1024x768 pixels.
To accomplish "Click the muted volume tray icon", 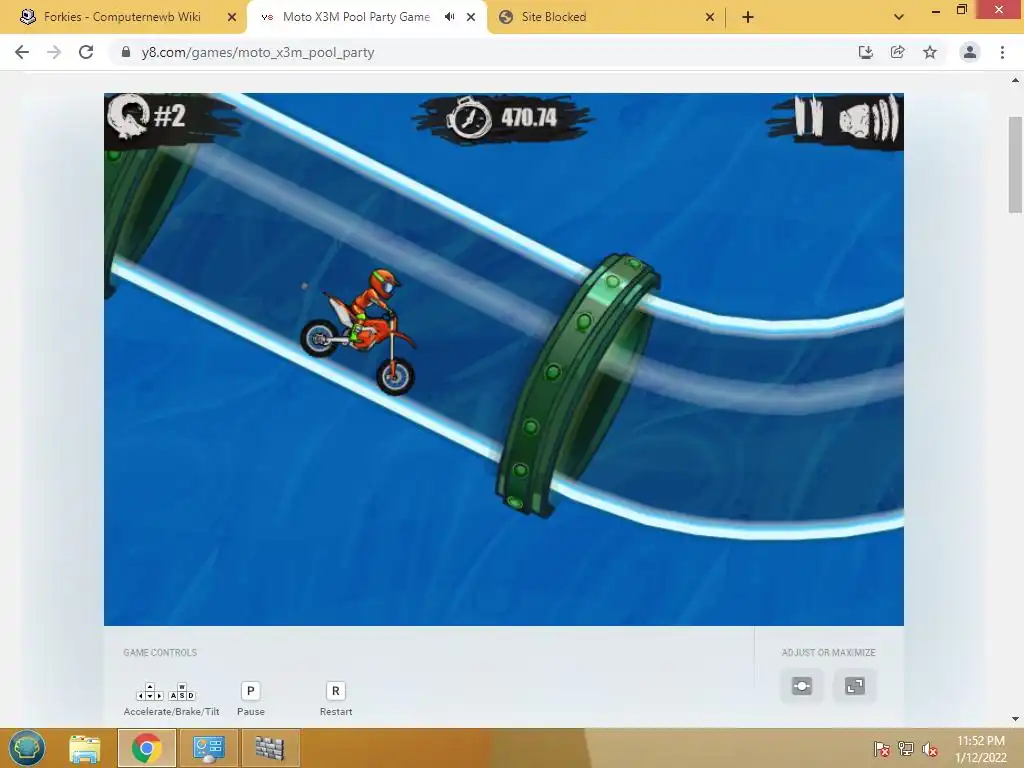I will coord(930,748).
